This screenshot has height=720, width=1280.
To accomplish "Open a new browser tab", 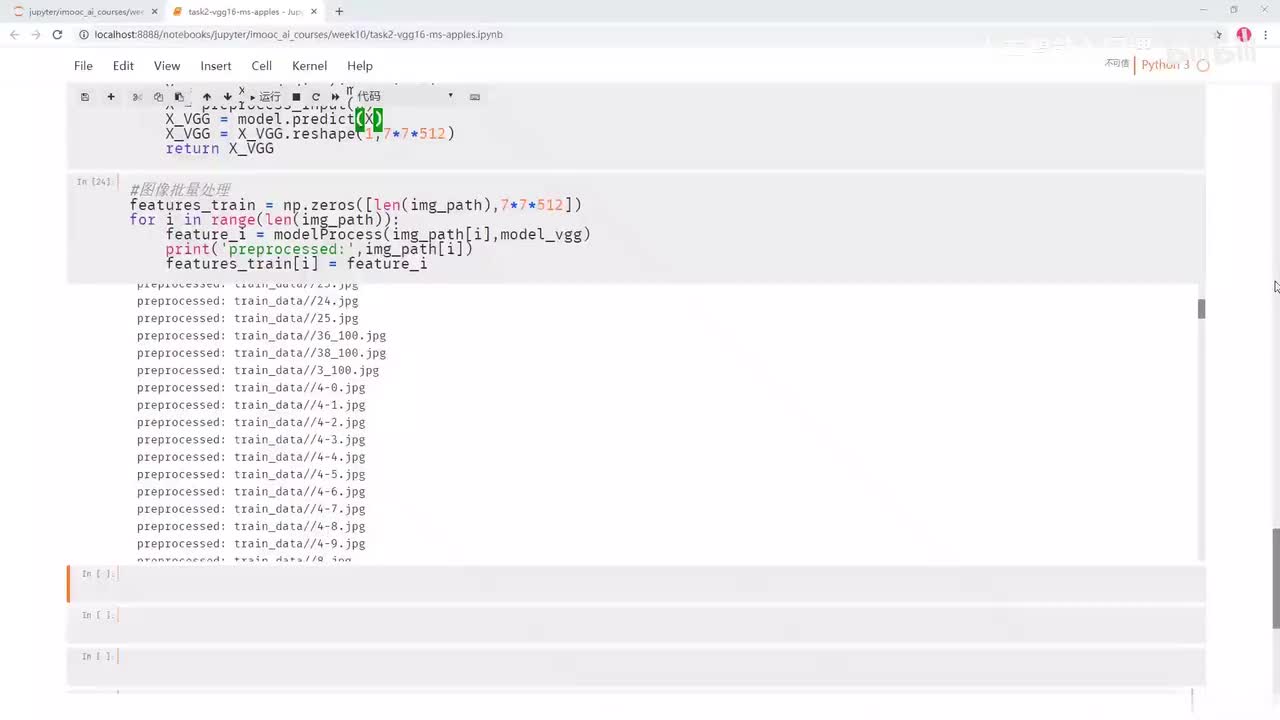I will click(339, 12).
